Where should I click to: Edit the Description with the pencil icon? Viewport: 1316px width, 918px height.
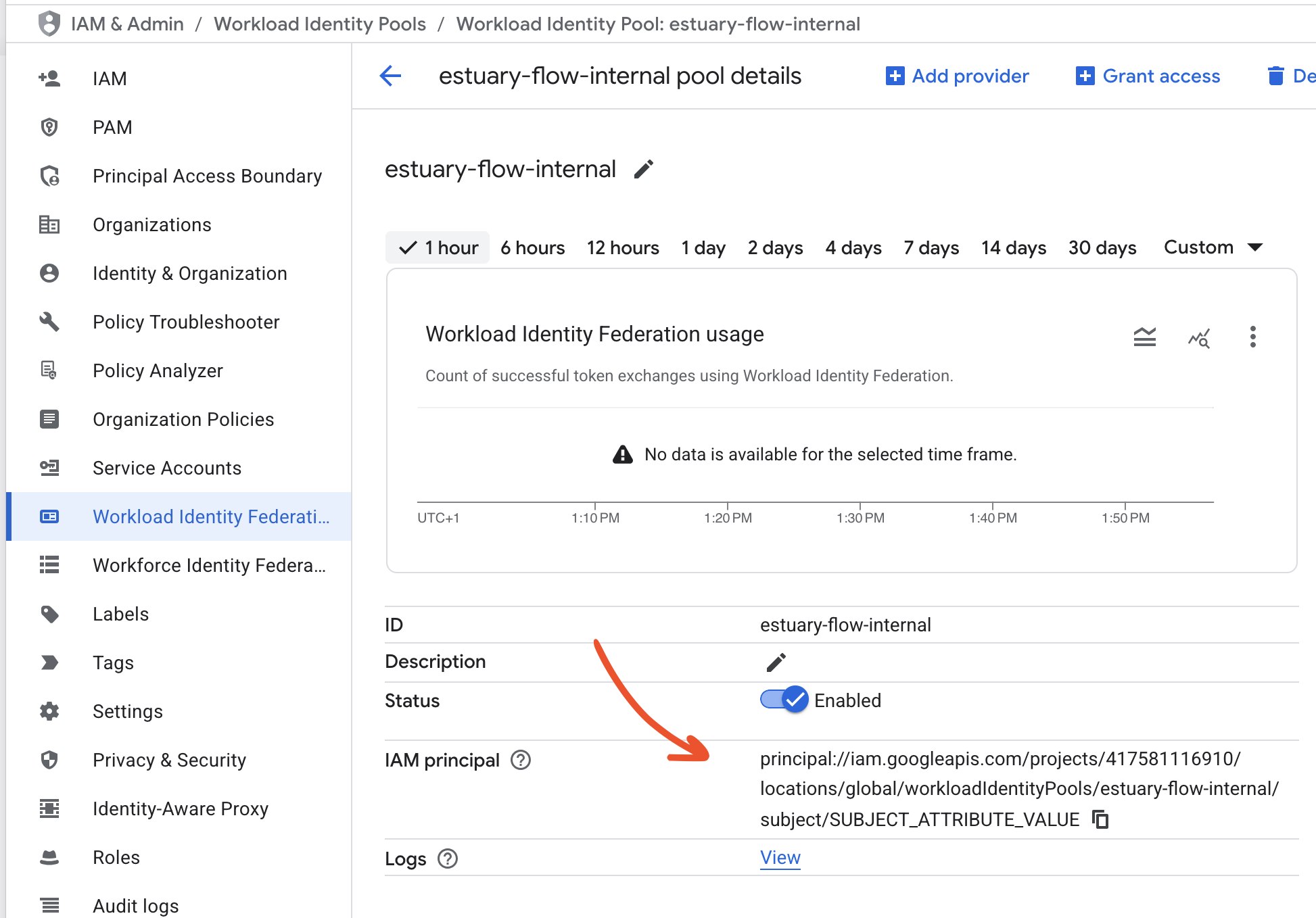pyautogui.click(x=776, y=661)
